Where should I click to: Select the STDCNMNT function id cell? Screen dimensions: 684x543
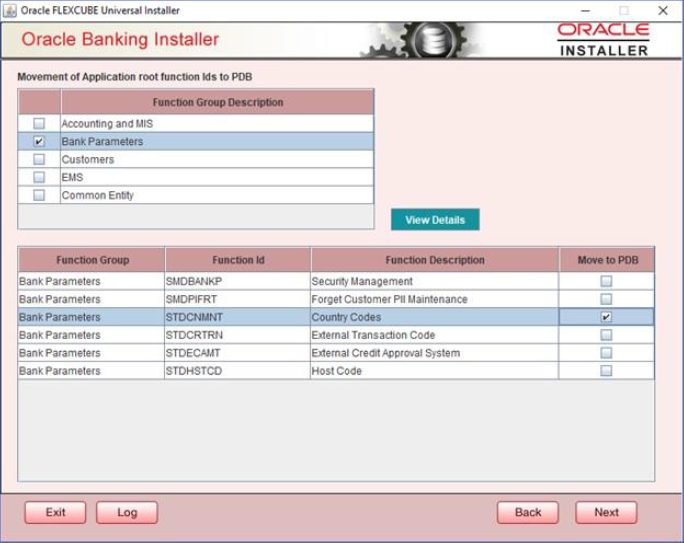(237, 317)
